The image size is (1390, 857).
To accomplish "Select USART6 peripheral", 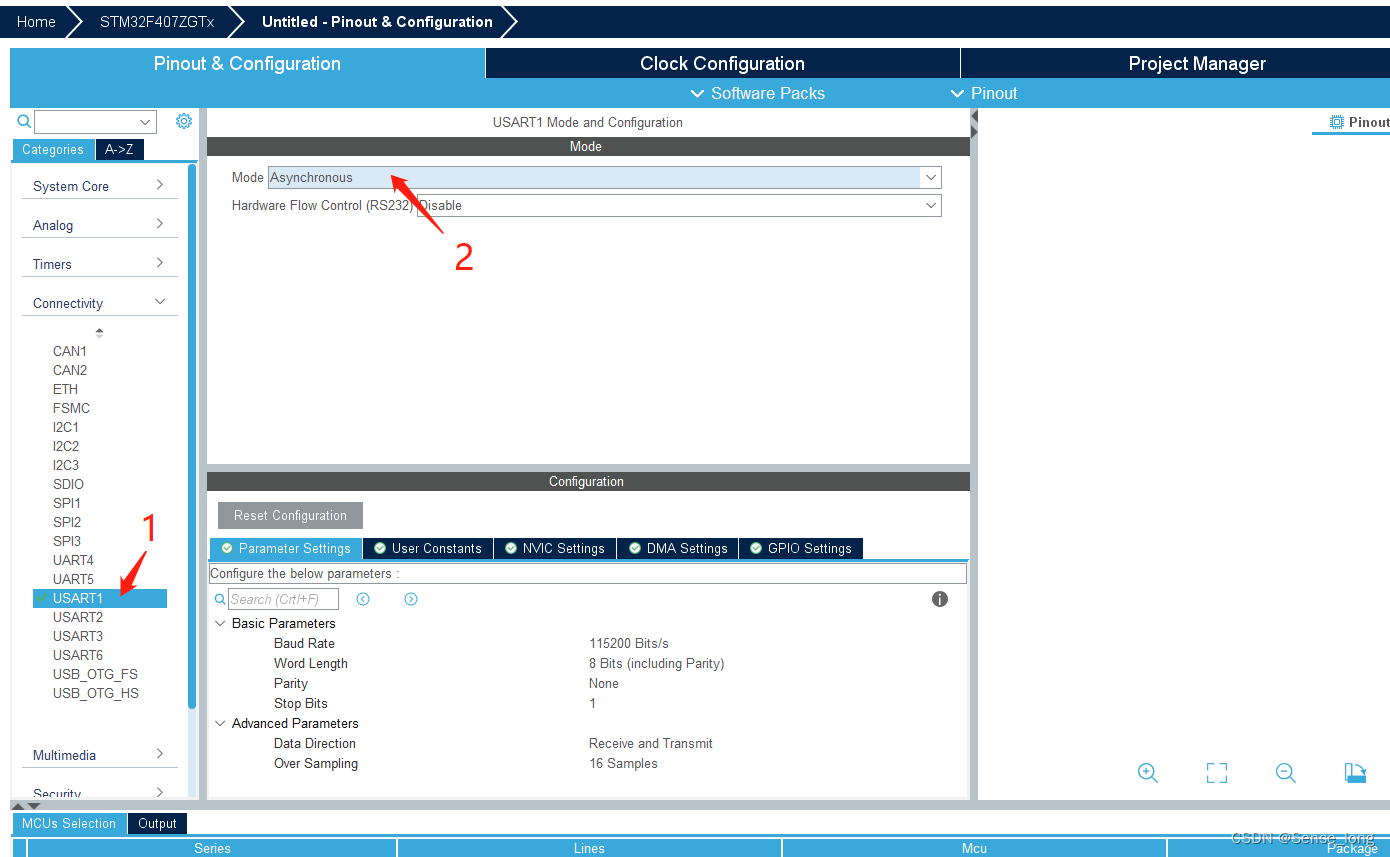I will [x=78, y=655].
